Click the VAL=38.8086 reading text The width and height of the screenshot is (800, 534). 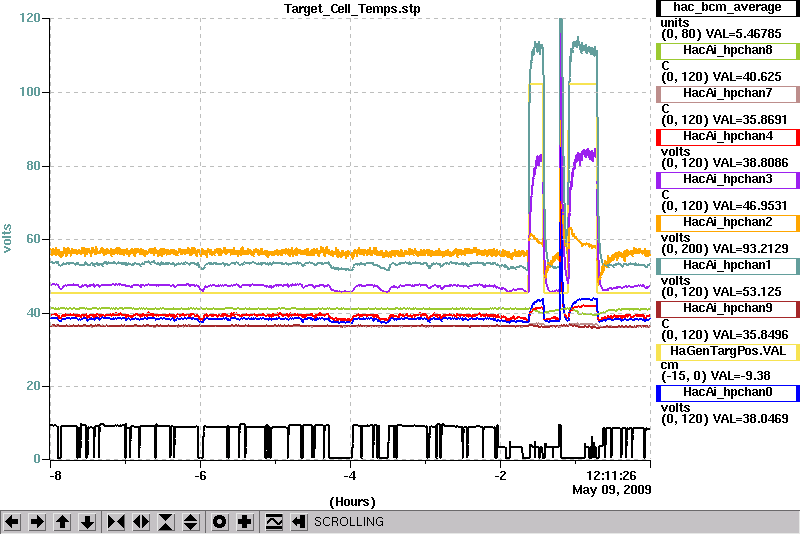751,163
